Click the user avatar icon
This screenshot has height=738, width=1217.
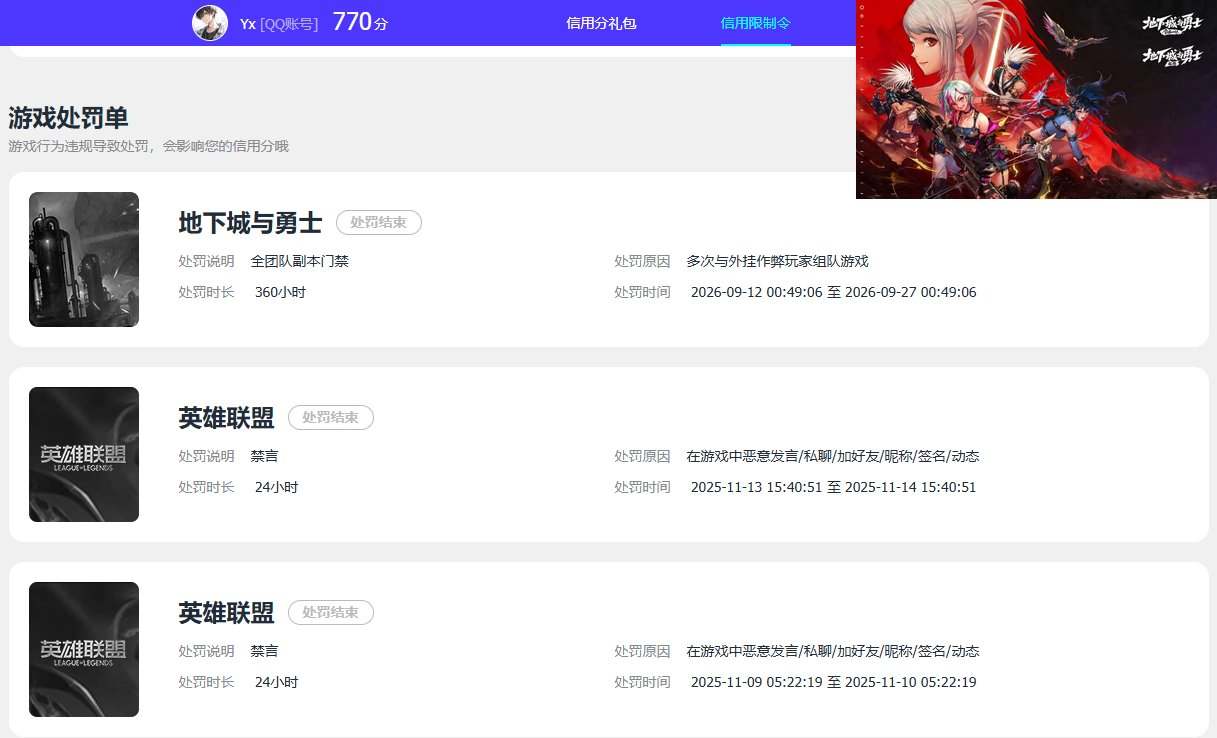[x=210, y=23]
